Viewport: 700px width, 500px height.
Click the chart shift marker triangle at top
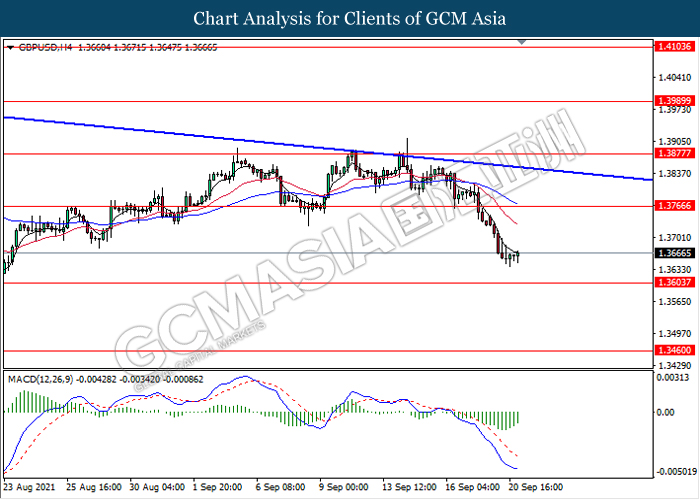click(x=521, y=42)
